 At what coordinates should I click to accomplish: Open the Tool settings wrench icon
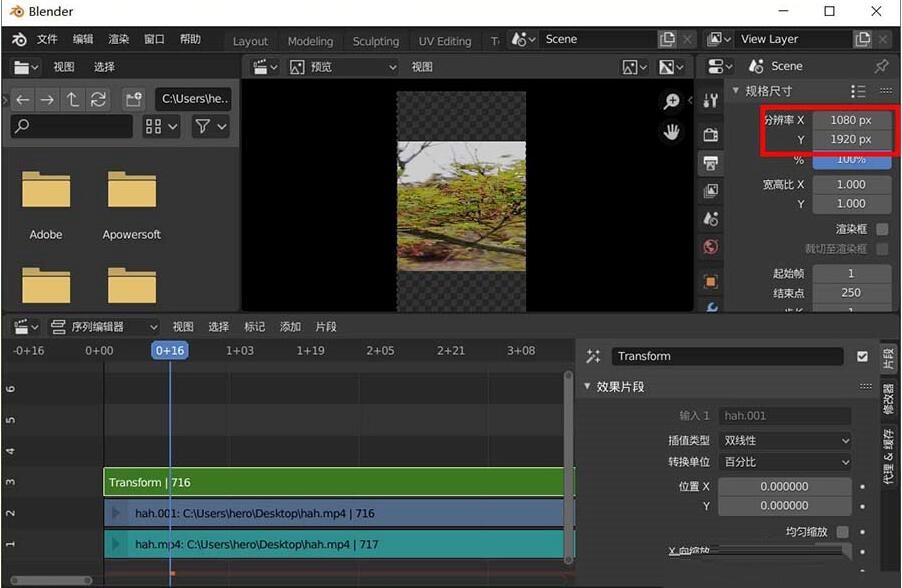pyautogui.click(x=711, y=101)
